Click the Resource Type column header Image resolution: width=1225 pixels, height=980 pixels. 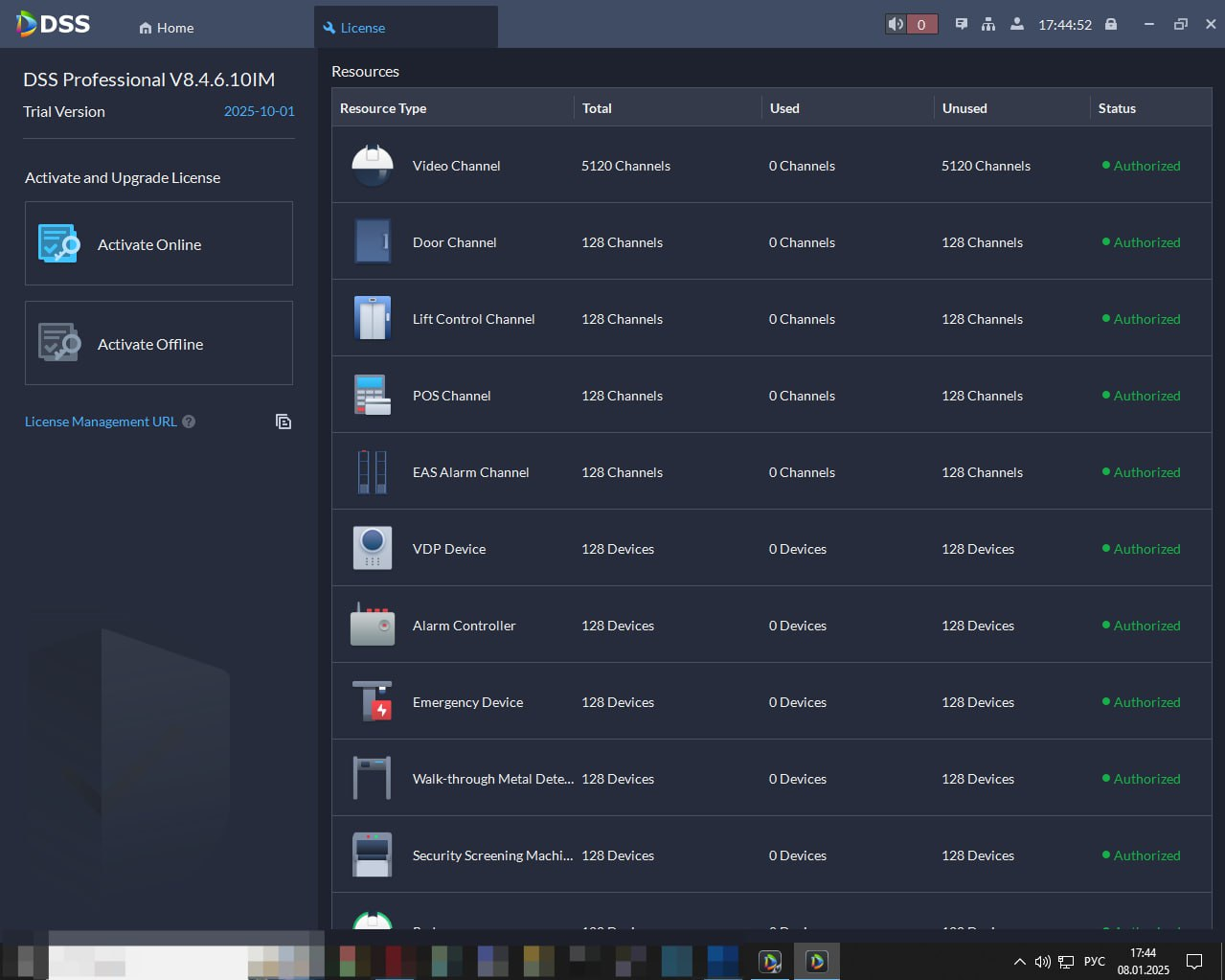383,108
